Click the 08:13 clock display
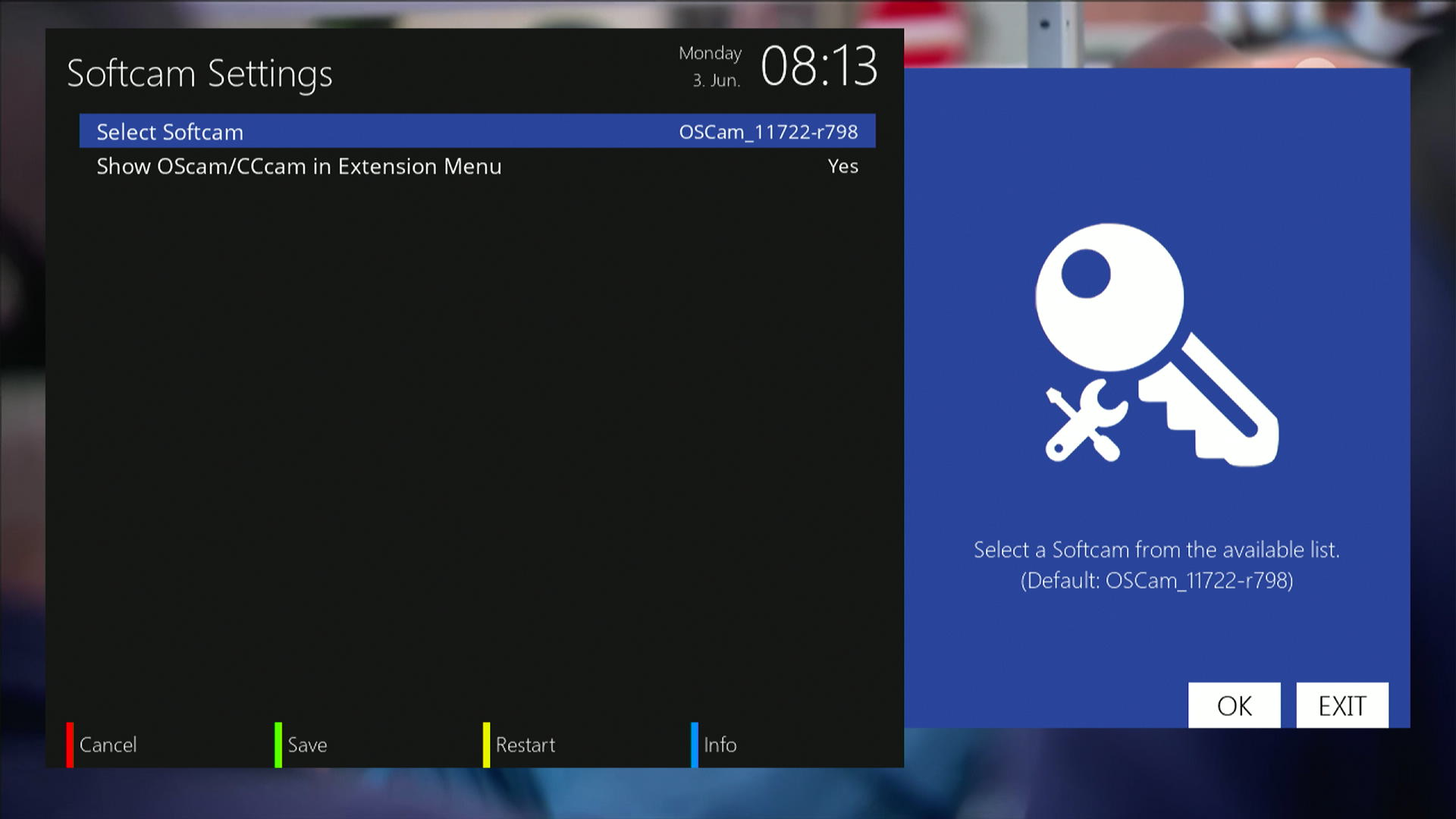Screen dimensions: 1456x819 coord(818,67)
